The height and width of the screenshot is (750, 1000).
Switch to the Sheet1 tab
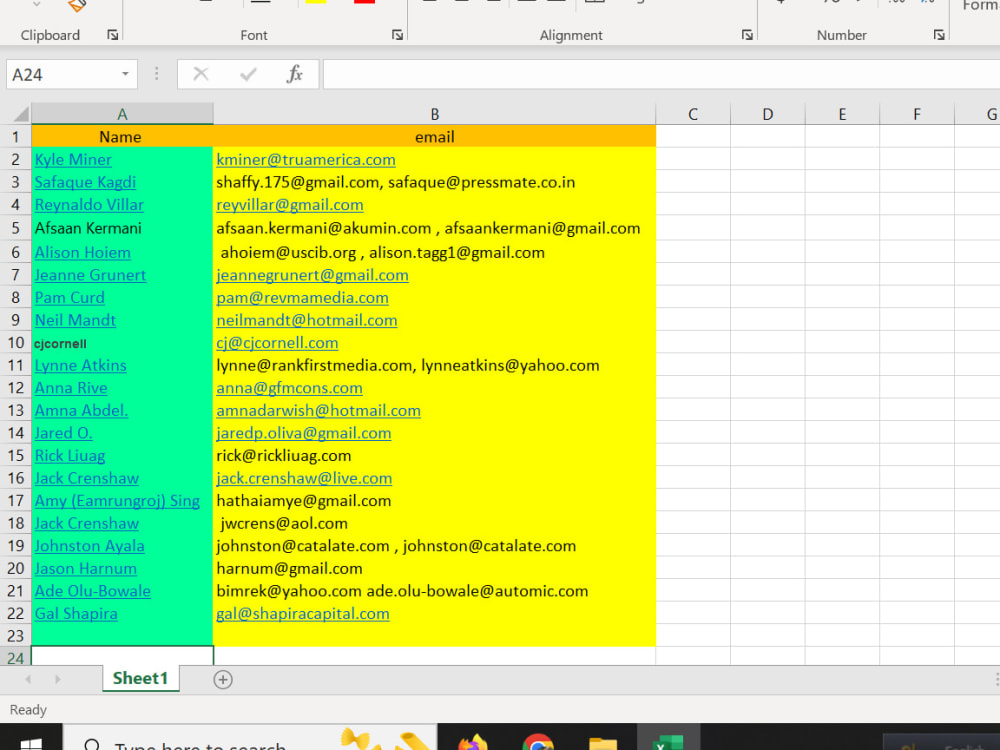(x=140, y=679)
